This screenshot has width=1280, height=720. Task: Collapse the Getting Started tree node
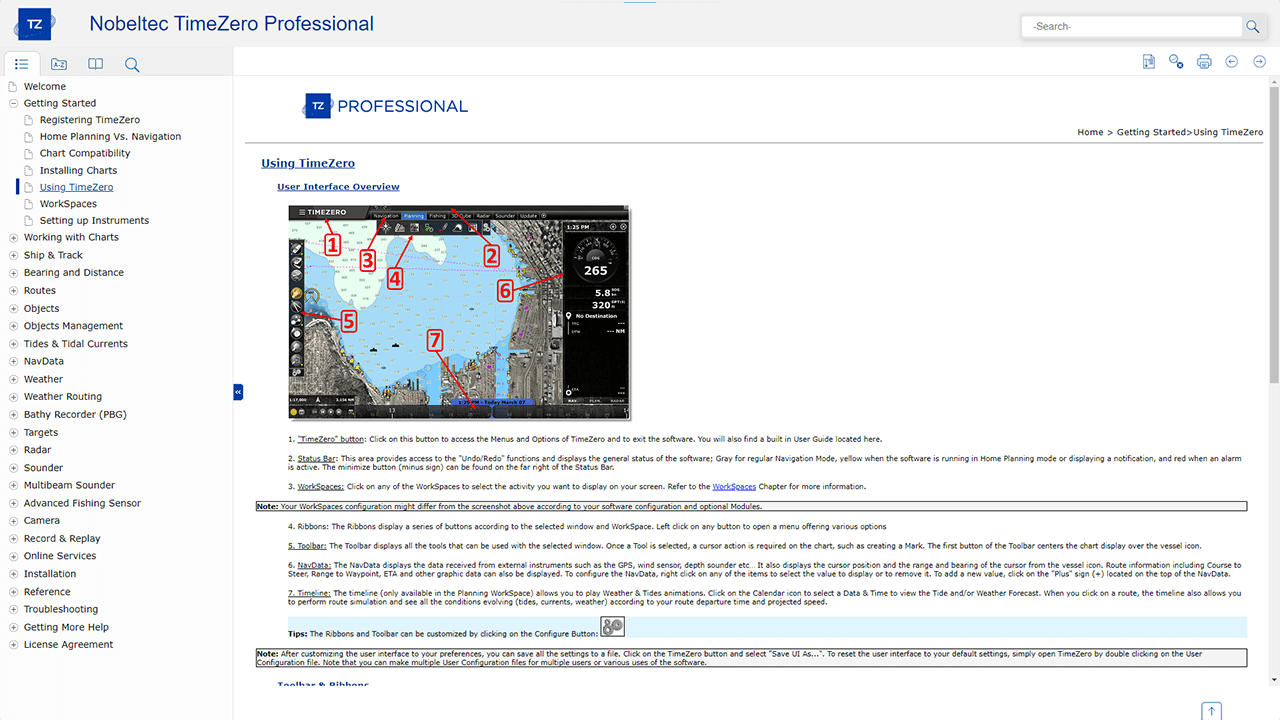pos(13,103)
